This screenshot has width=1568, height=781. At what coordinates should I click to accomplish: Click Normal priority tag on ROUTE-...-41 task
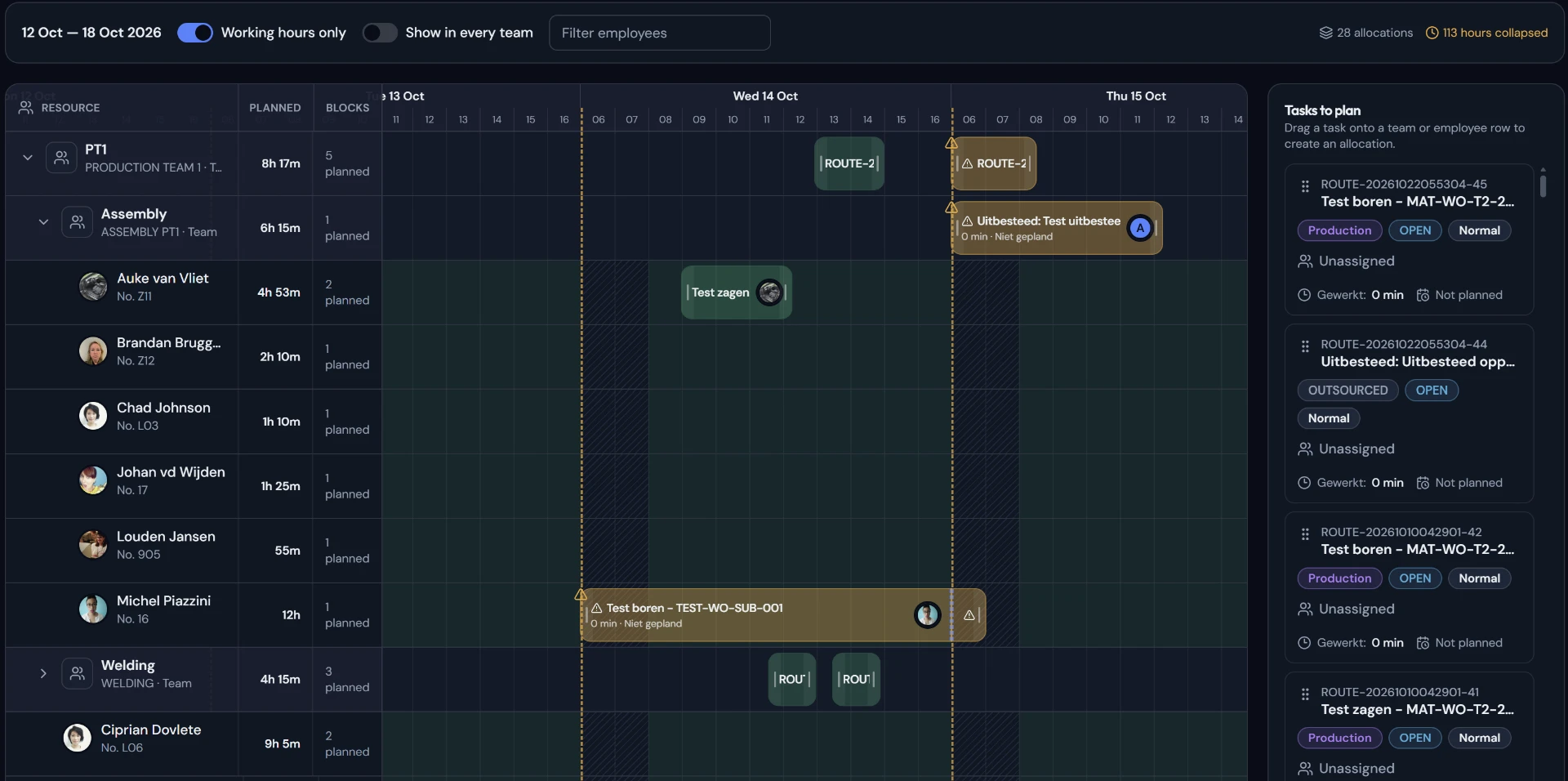coord(1479,738)
